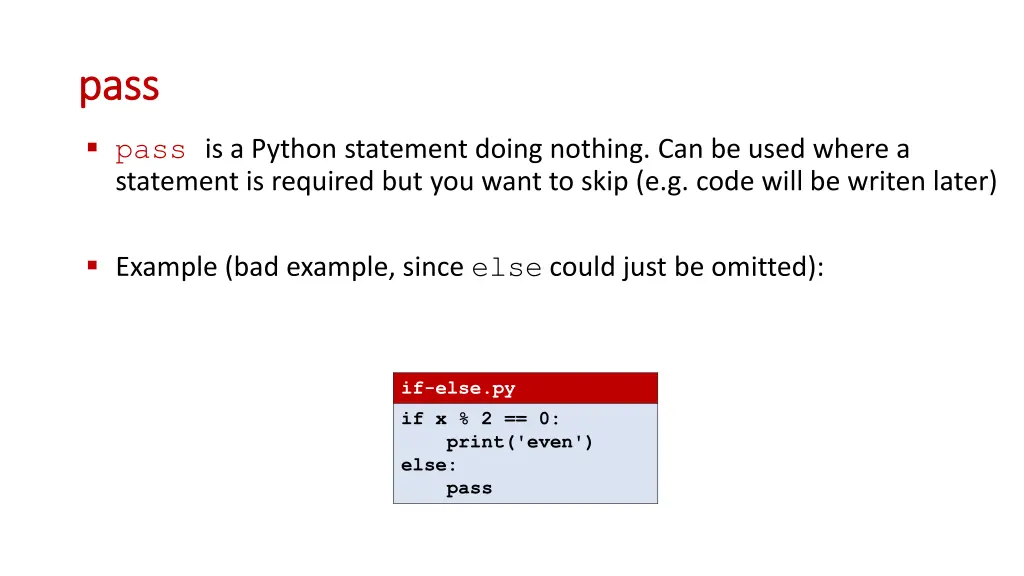Click the "%" modulo operator in the code

tap(464, 419)
